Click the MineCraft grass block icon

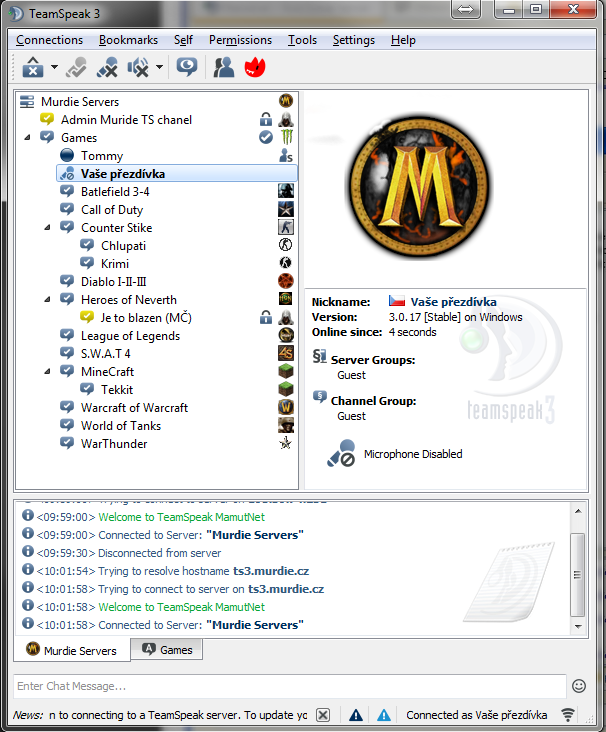286,372
